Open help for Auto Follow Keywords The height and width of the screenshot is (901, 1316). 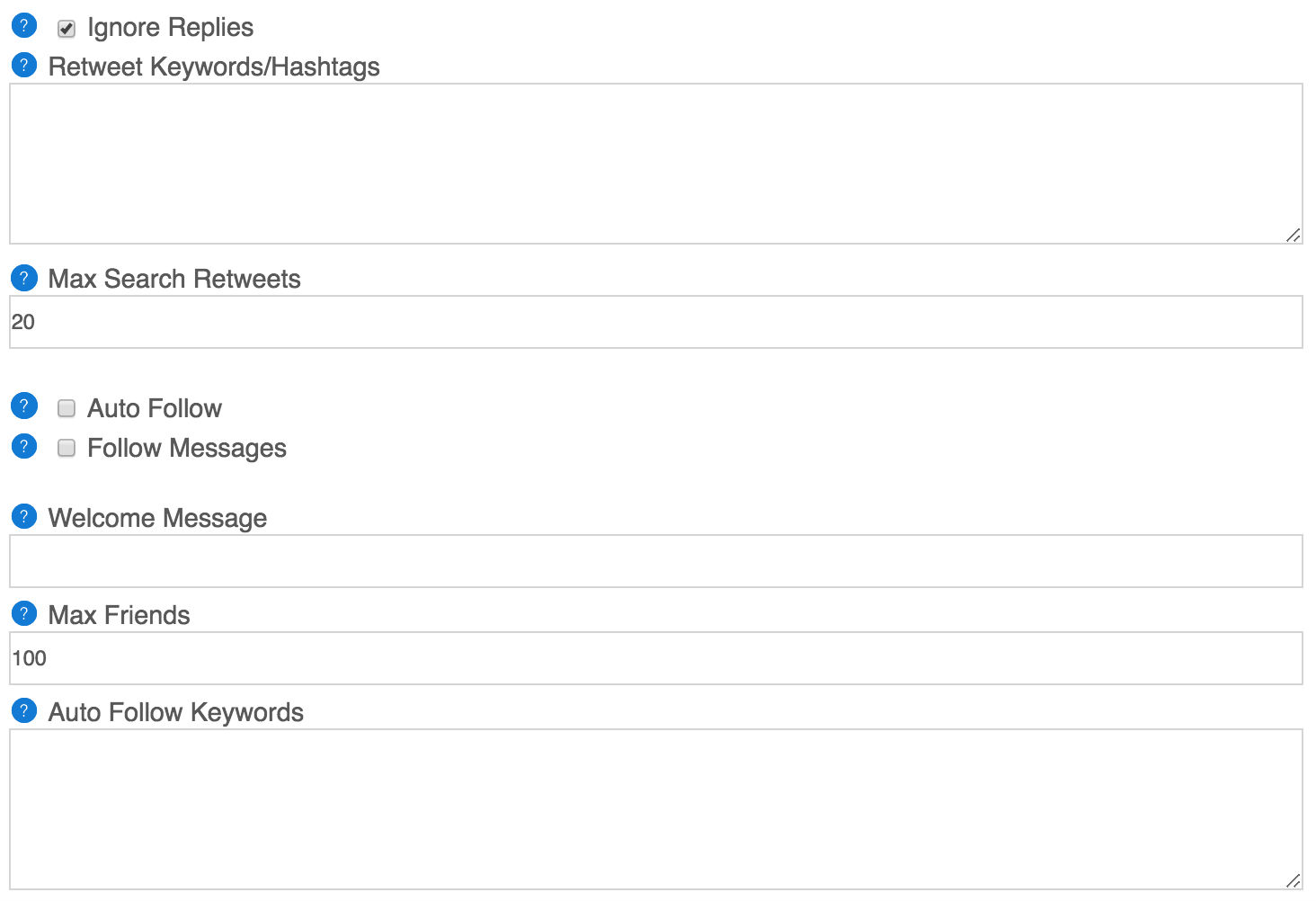click(x=24, y=710)
